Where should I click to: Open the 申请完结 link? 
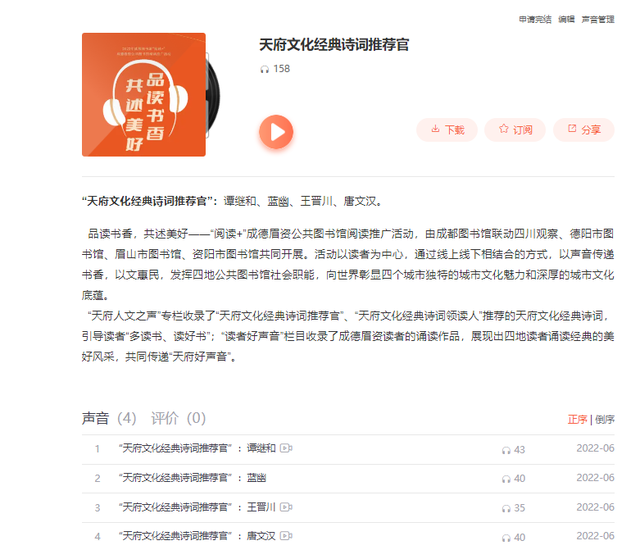click(535, 19)
